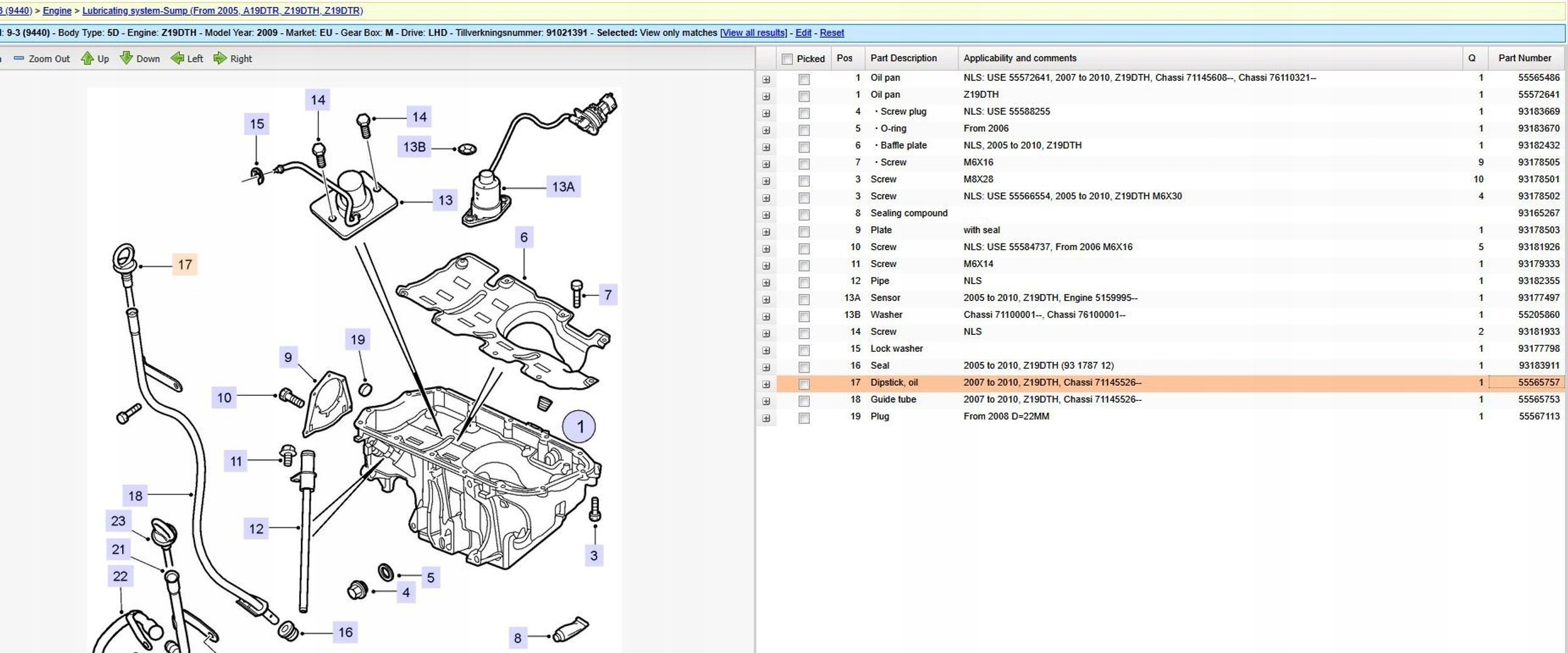Open the View all results link

click(753, 33)
